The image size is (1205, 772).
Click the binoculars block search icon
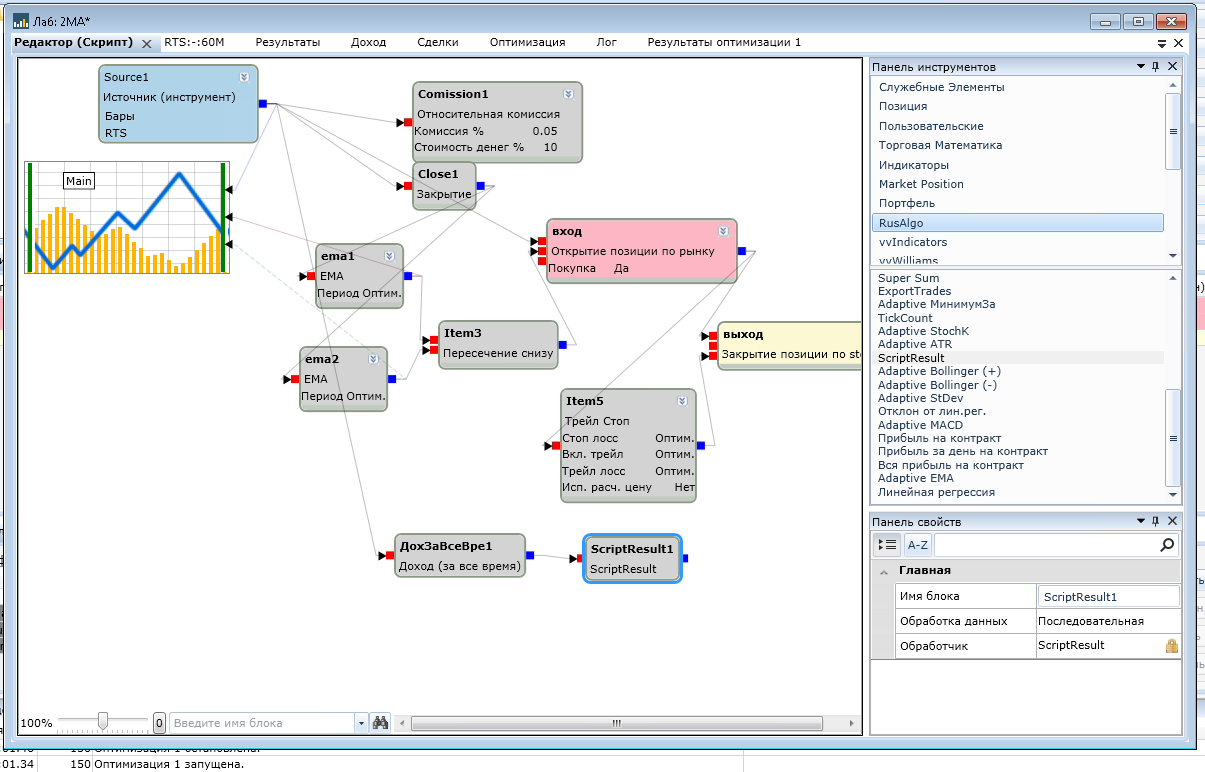click(x=380, y=723)
